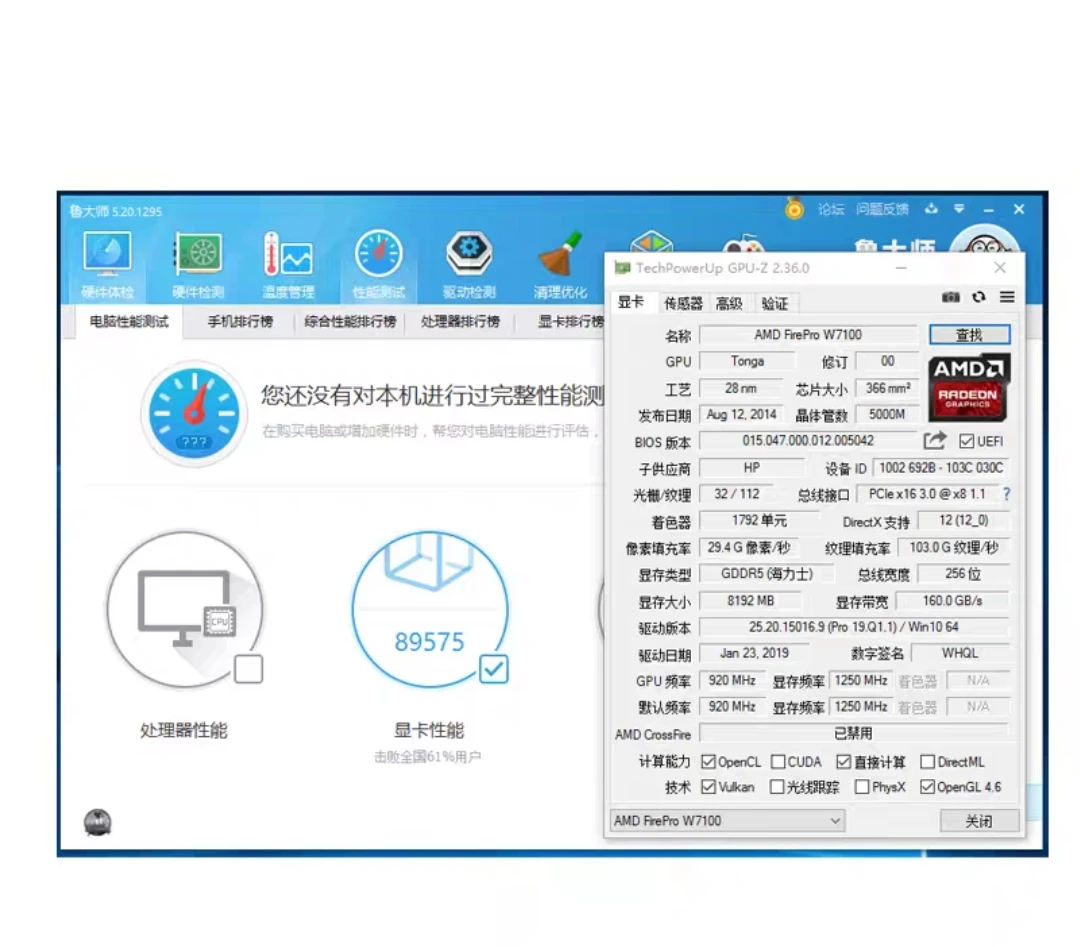Click the skin/upload icon in Ludashi title bar
Screen dimensions: 1080x947
coord(931,209)
